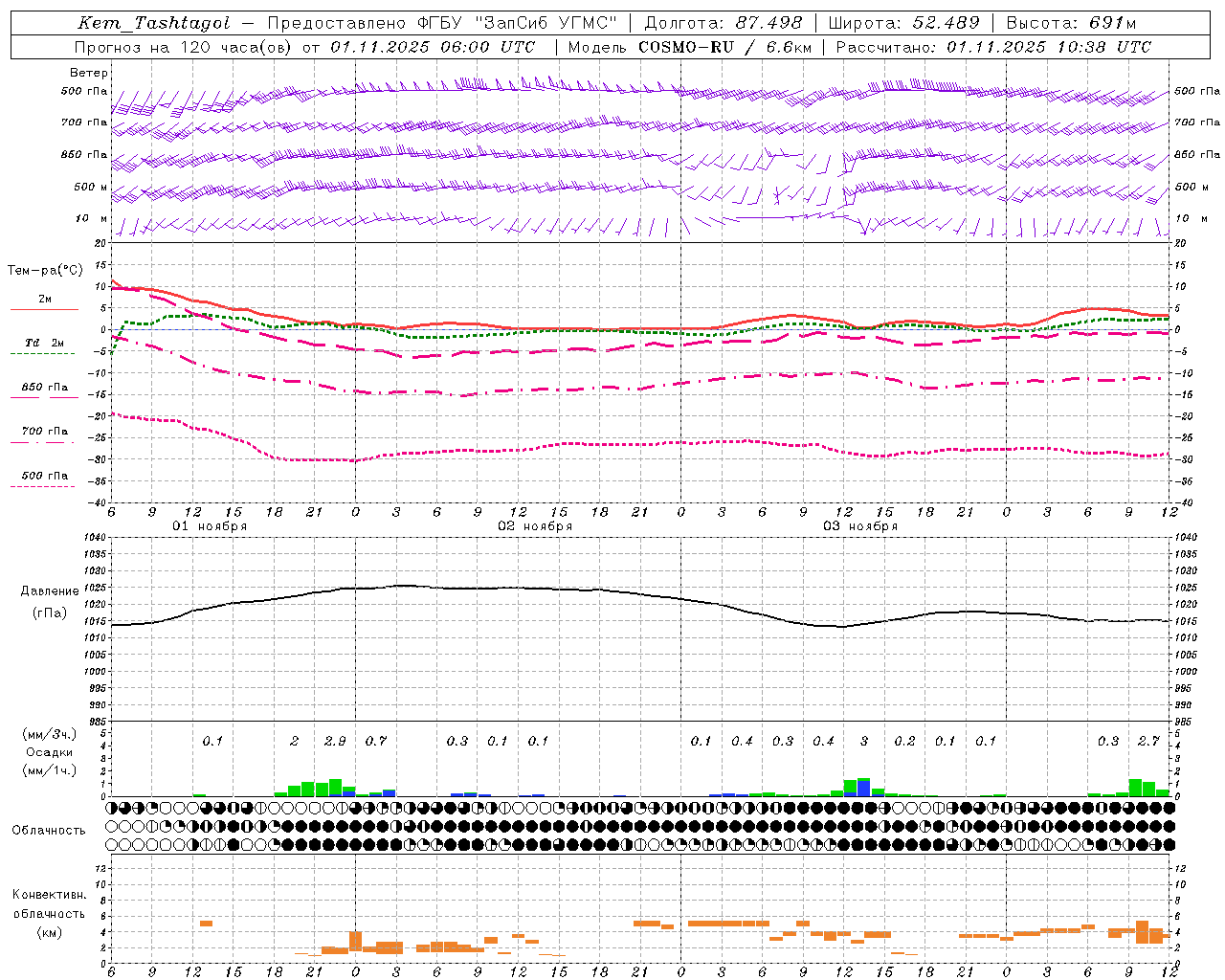This screenshot has width=1225, height=980.
Task: Click the latitude value Широта: 52.489
Action: click(x=903, y=23)
